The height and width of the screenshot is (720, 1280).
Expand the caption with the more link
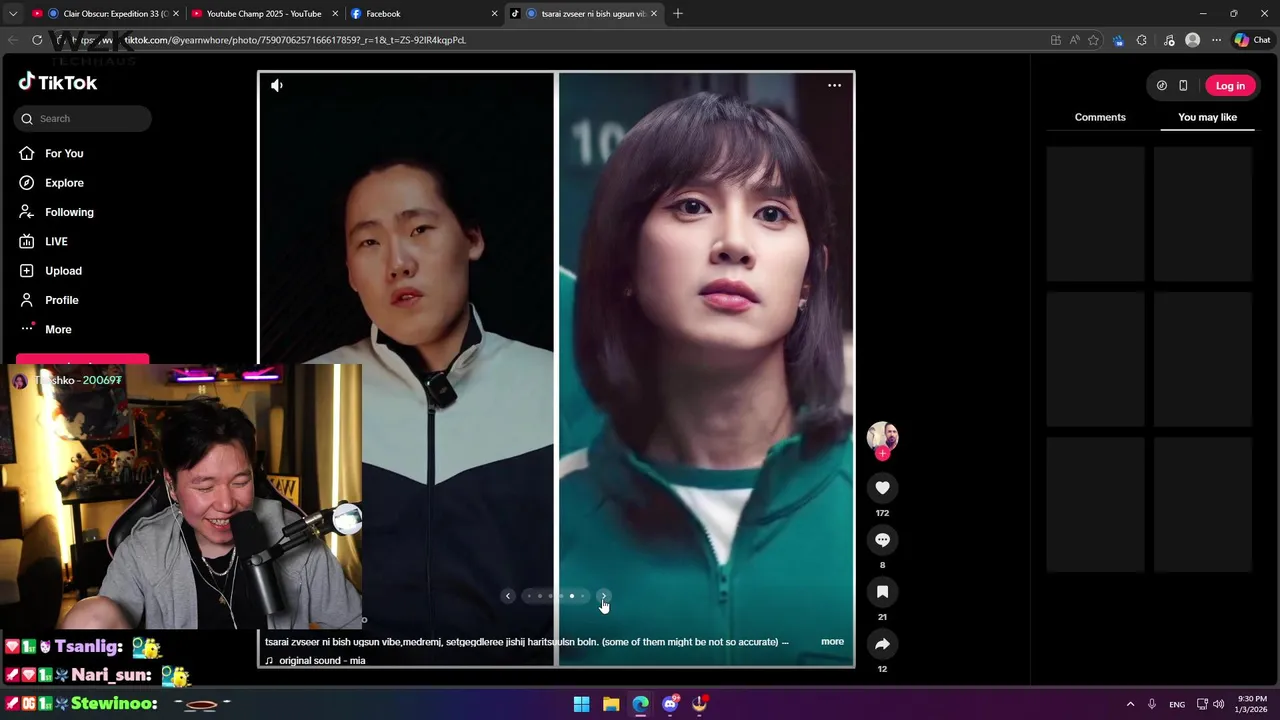832,642
